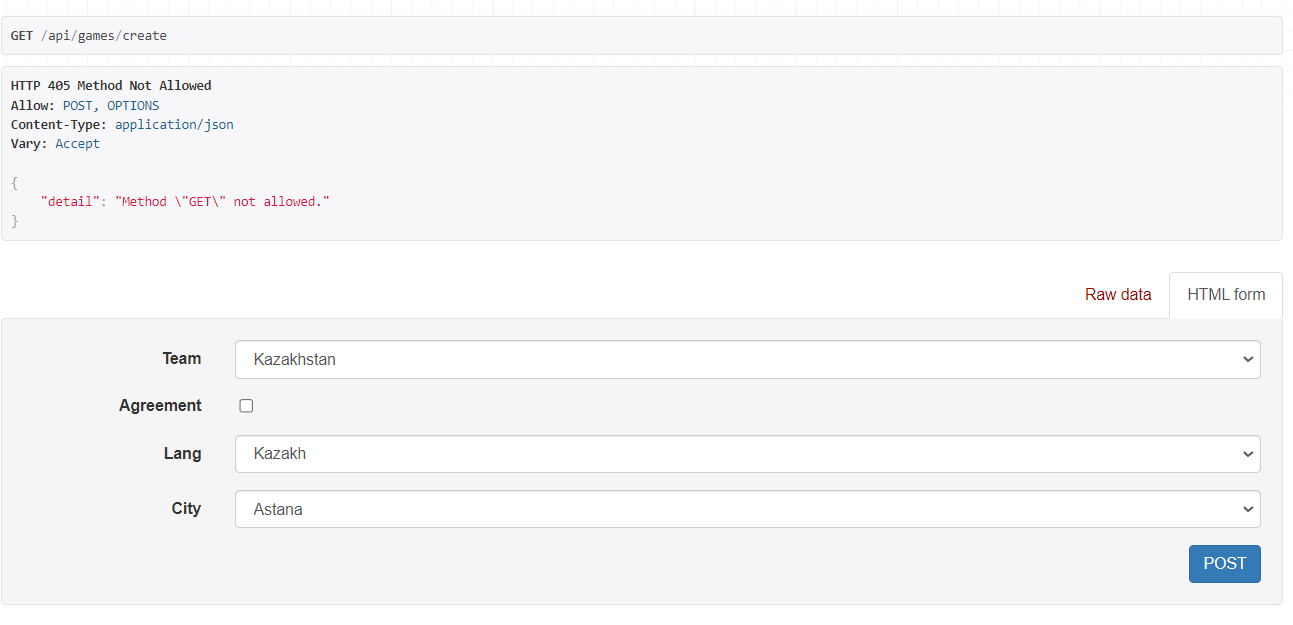
Task: Click the Team field label
Action: (x=181, y=358)
